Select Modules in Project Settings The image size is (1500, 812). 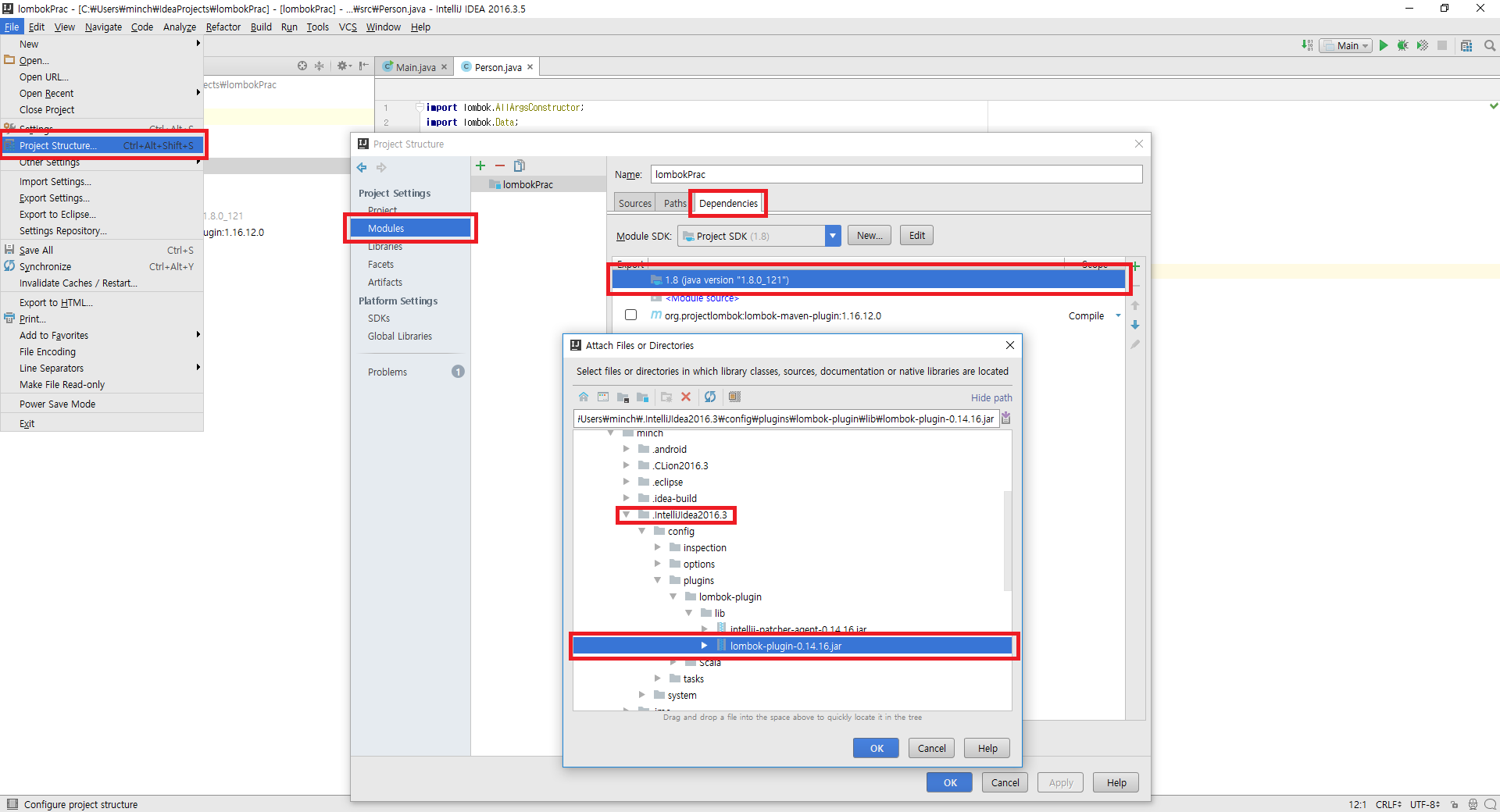[410, 228]
